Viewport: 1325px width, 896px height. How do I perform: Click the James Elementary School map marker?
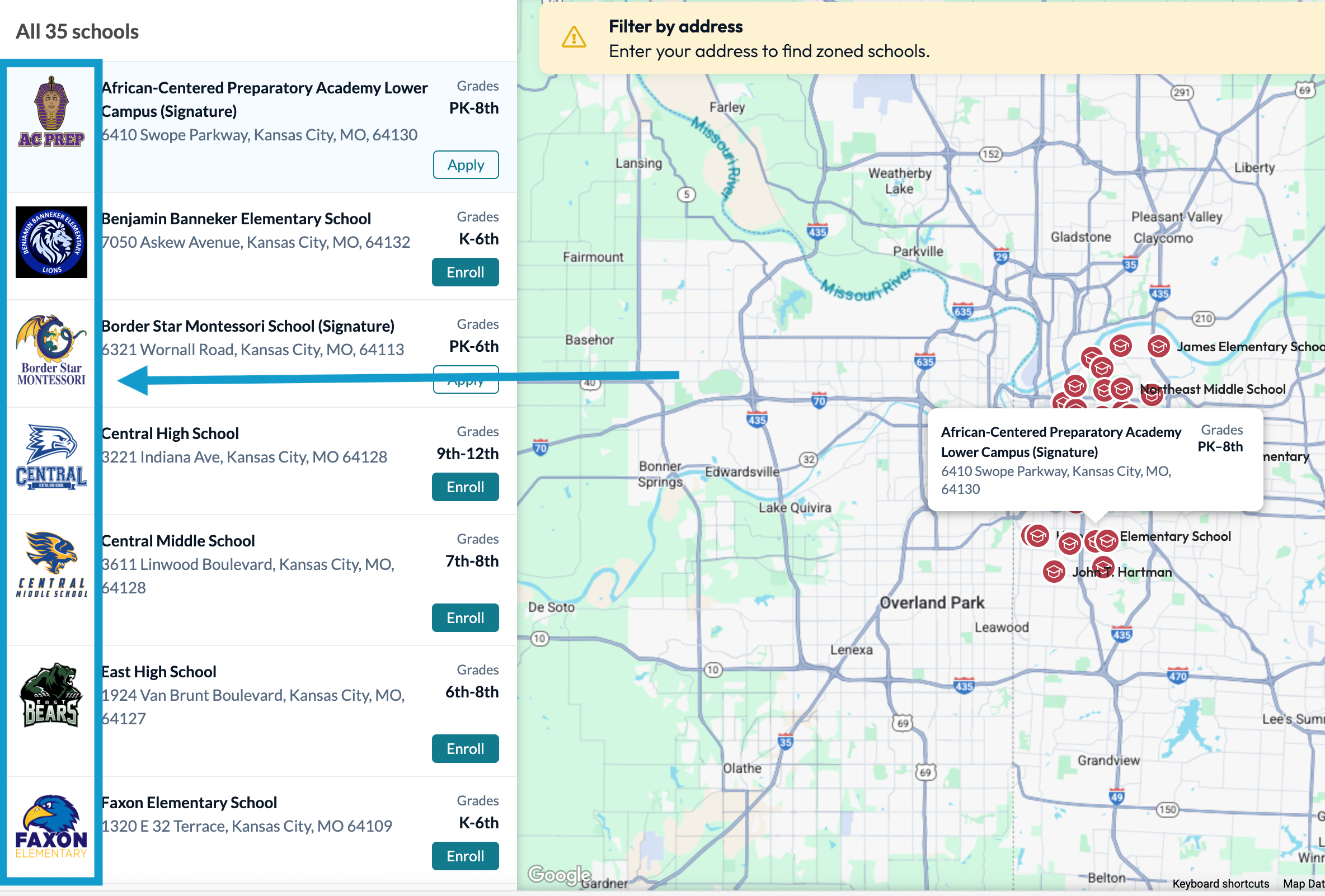click(1158, 347)
